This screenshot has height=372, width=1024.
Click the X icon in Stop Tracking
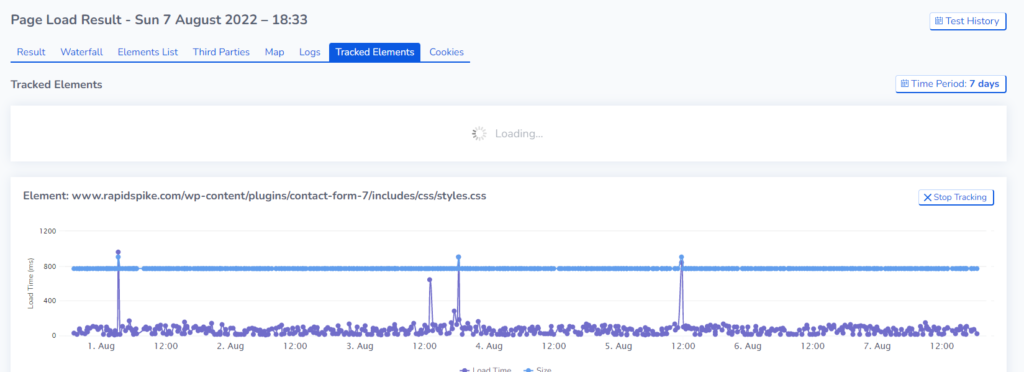(927, 197)
